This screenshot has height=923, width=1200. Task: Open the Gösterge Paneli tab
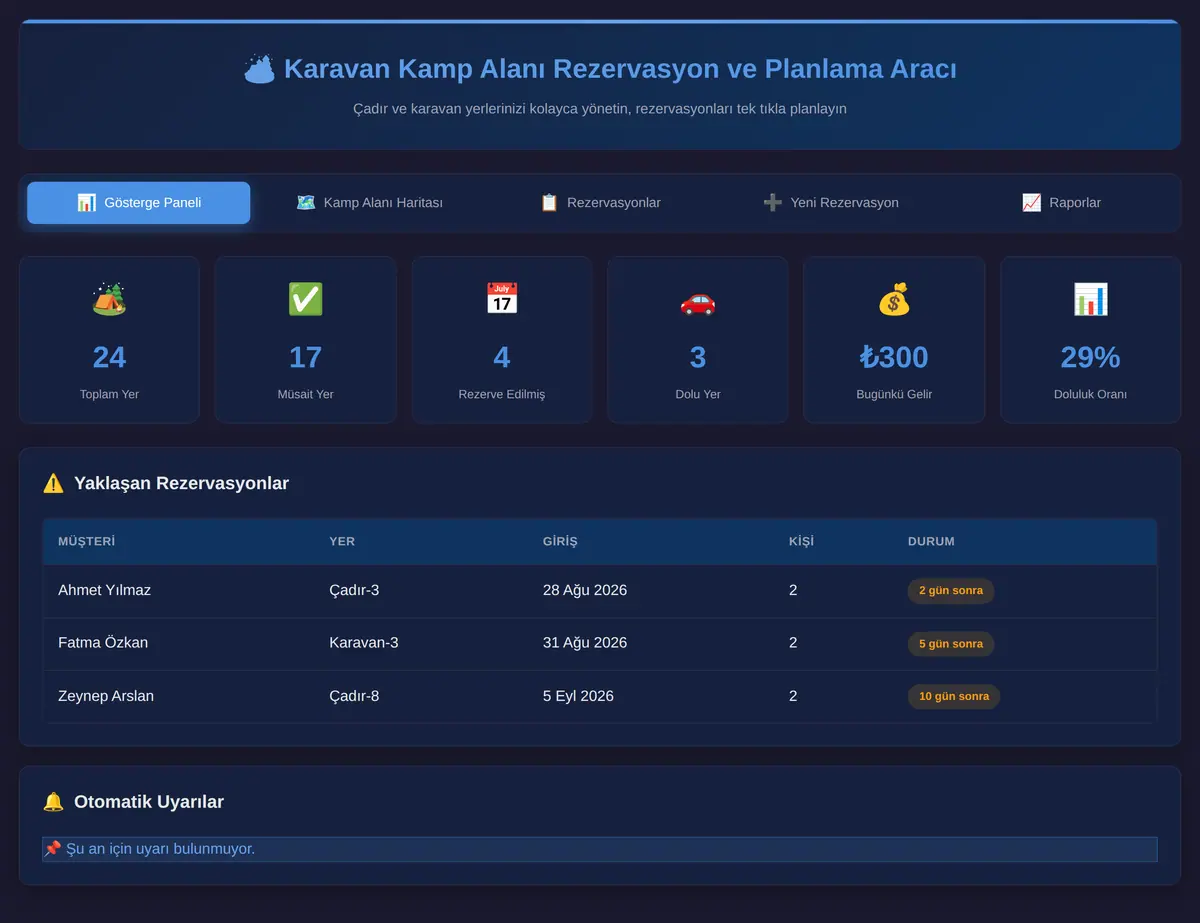[x=138, y=203]
